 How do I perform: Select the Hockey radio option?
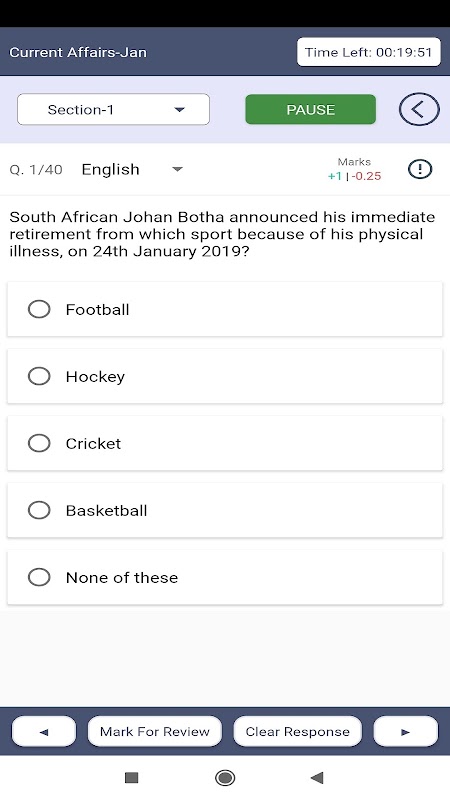[x=224, y=376]
